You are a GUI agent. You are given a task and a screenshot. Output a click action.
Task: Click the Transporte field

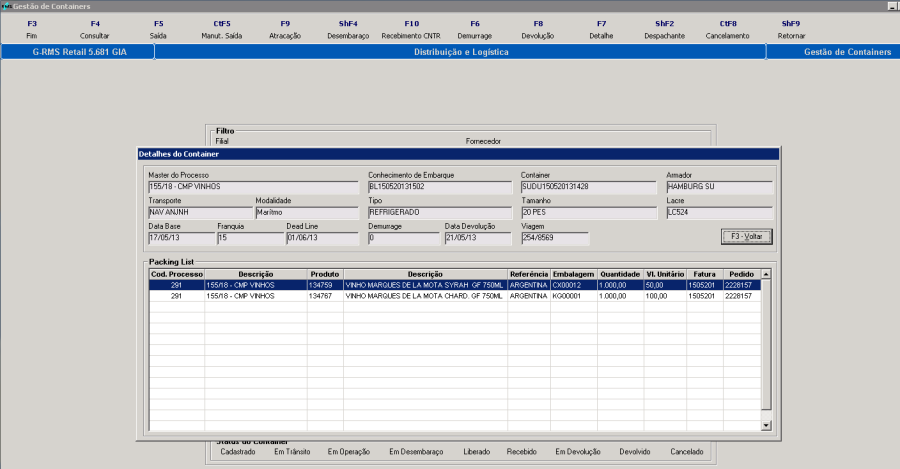pyautogui.click(x=200, y=212)
